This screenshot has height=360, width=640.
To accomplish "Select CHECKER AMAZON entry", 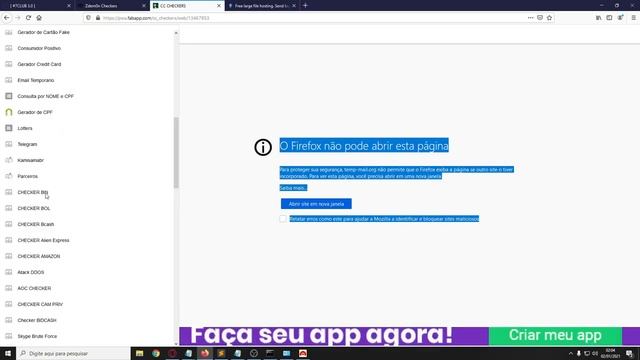I will [39, 256].
